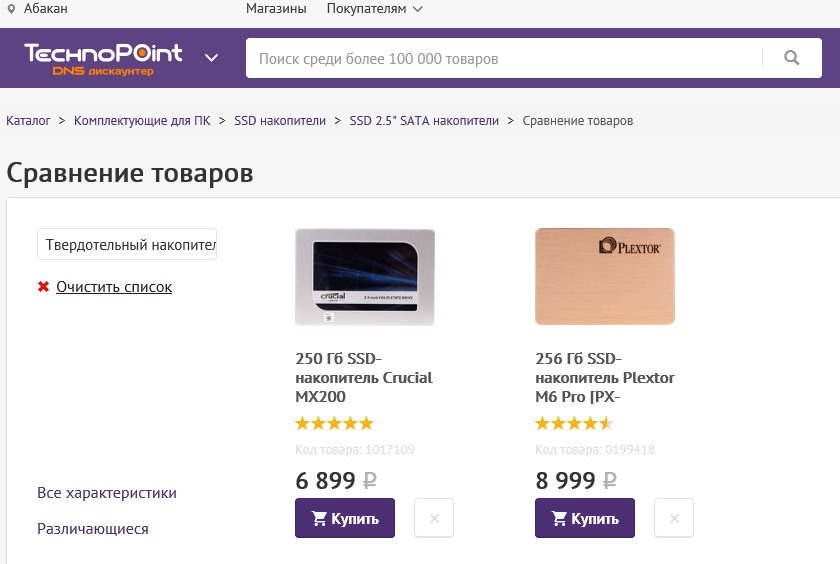Image resolution: width=840 pixels, height=564 pixels.
Task: Click the 6 899 price
Action: (x=336, y=480)
